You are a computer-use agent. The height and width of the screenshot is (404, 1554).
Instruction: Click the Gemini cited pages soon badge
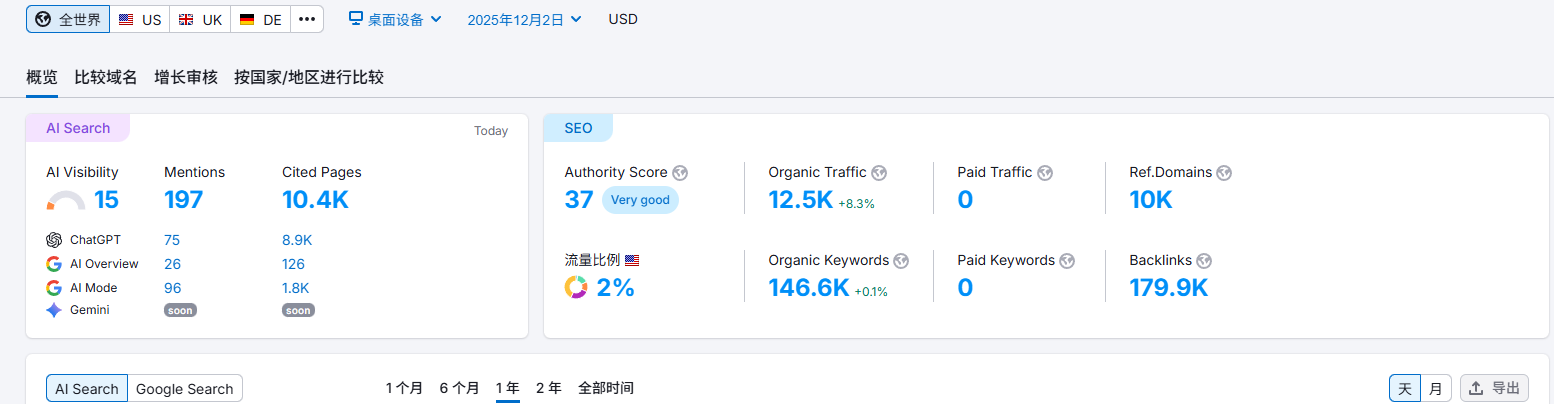[x=298, y=310]
